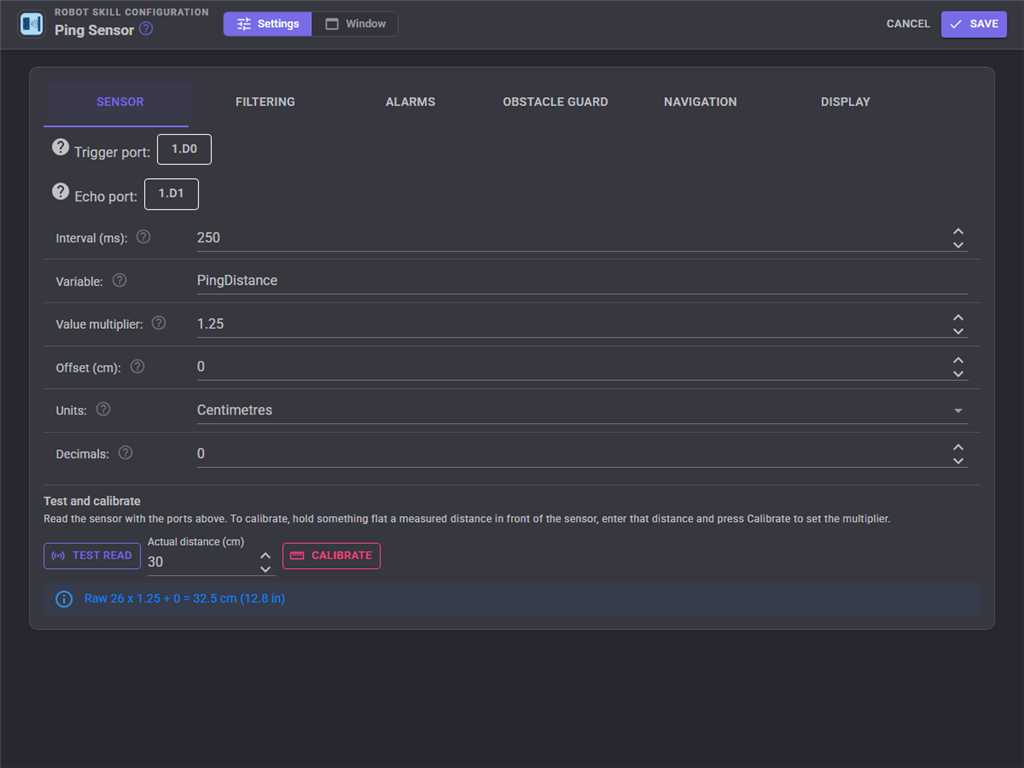1024x768 pixels.
Task: Decrease the Offset (cm) value
Action: click(958, 374)
